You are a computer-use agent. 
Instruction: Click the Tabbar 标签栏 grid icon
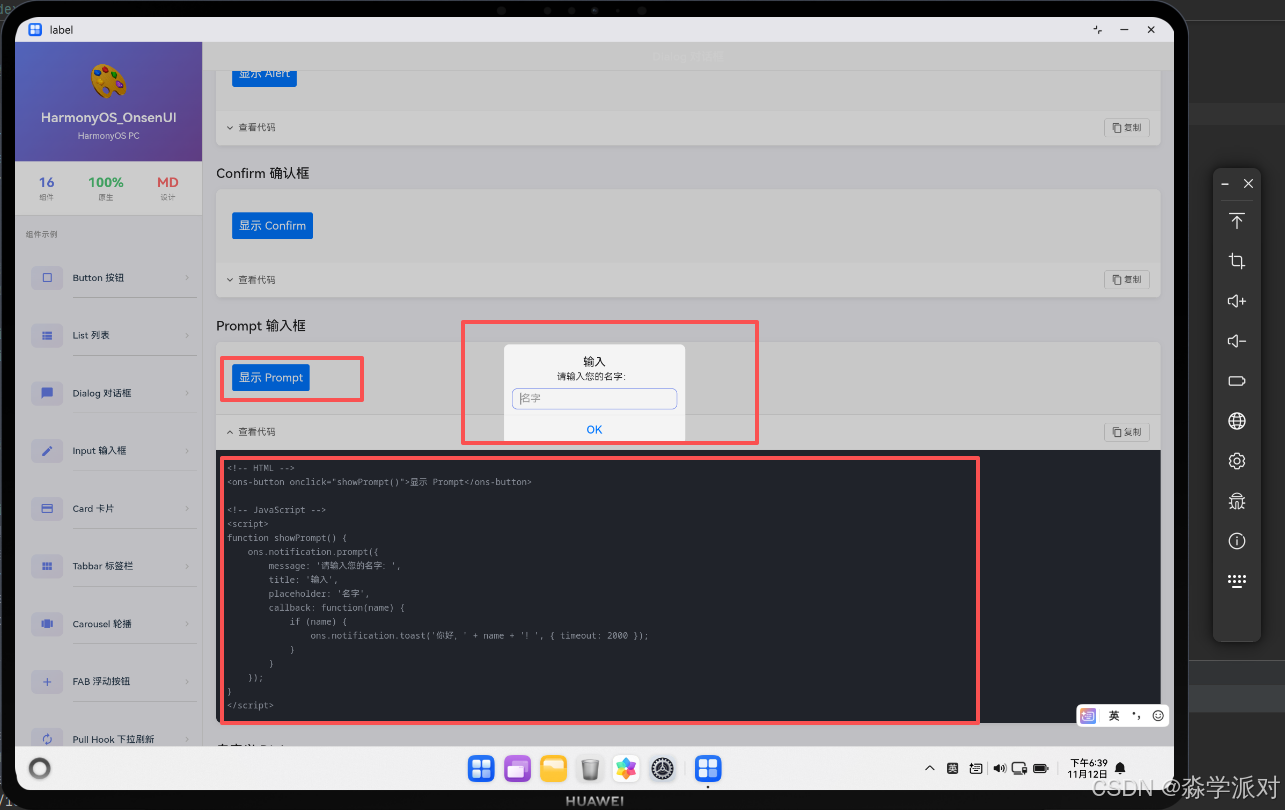47,566
